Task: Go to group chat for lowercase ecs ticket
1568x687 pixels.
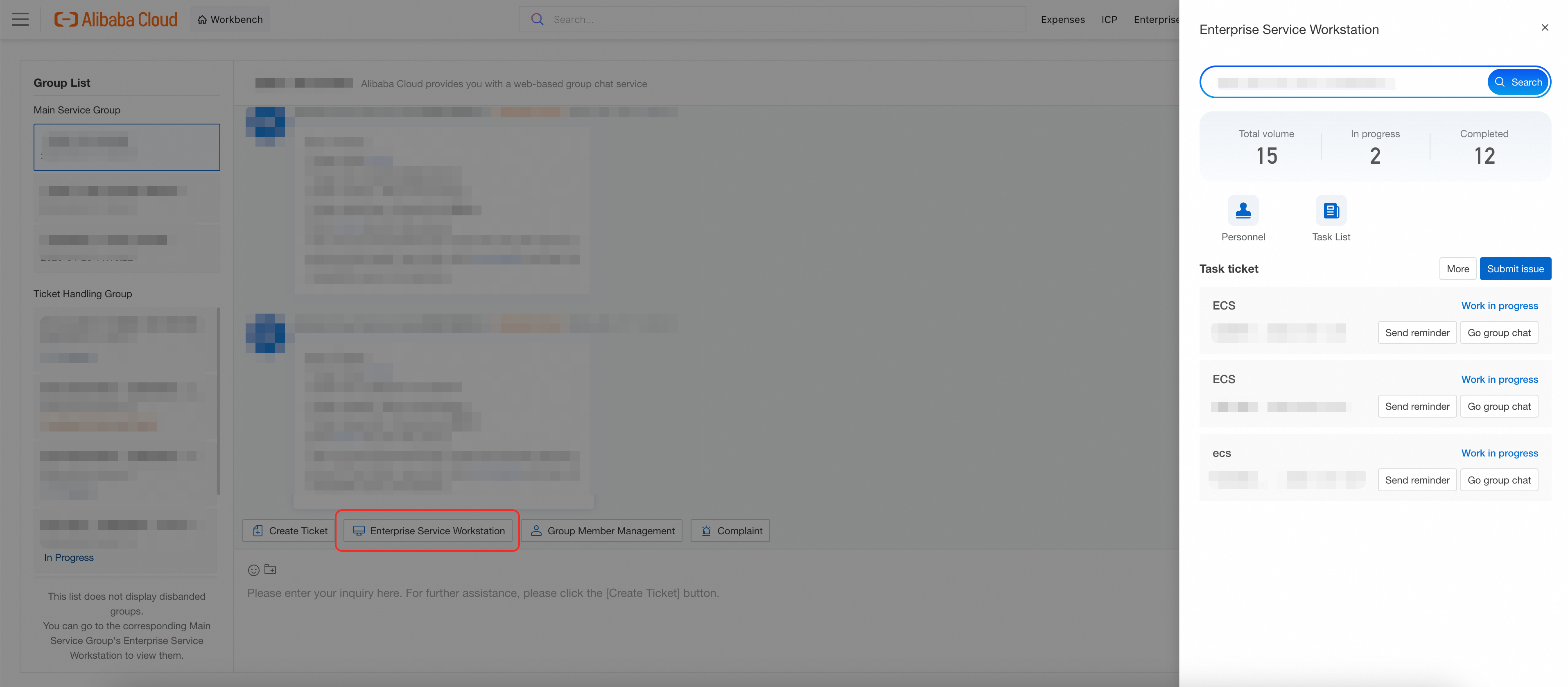Action: [1499, 480]
